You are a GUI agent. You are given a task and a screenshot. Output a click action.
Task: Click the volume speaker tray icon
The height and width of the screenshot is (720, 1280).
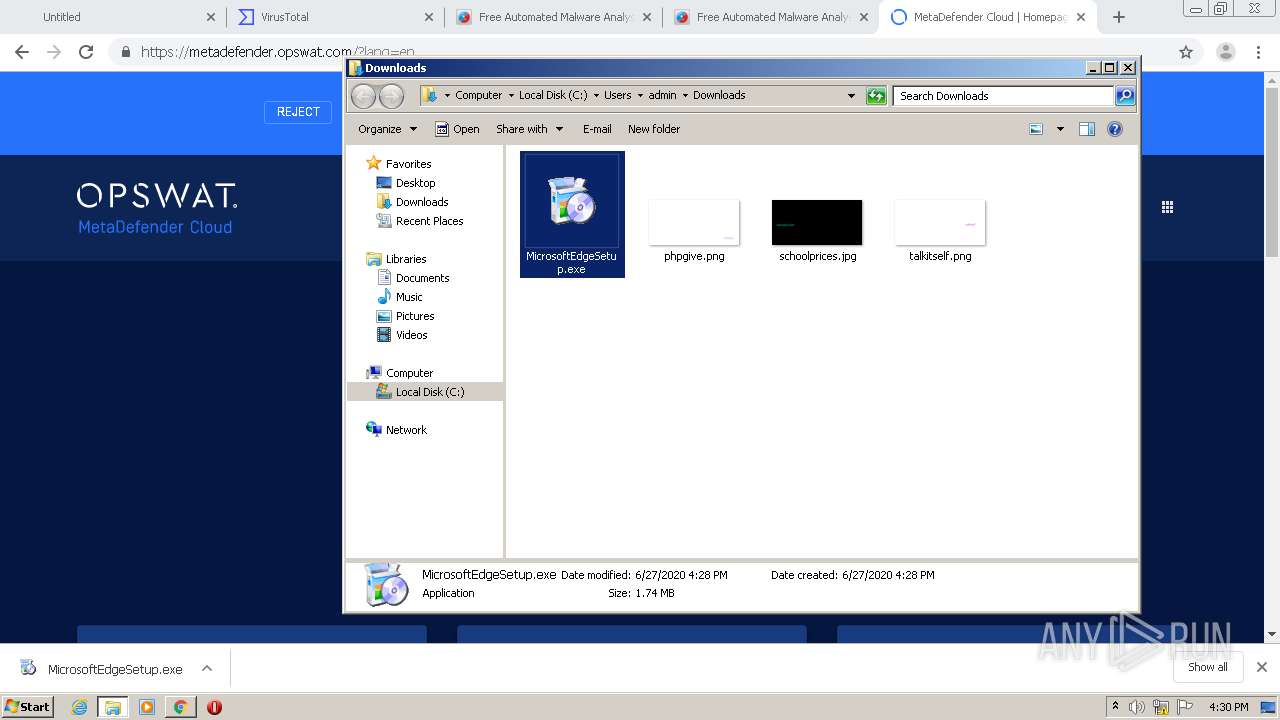coord(1137,707)
